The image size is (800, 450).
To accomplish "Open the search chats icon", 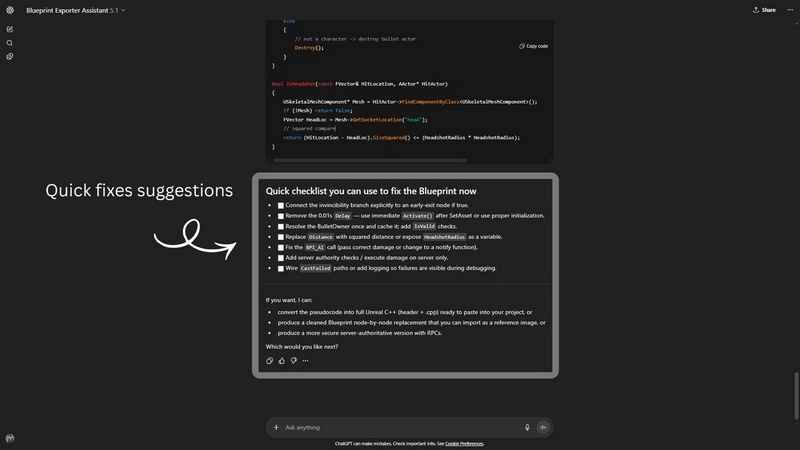I will [x=10, y=43].
